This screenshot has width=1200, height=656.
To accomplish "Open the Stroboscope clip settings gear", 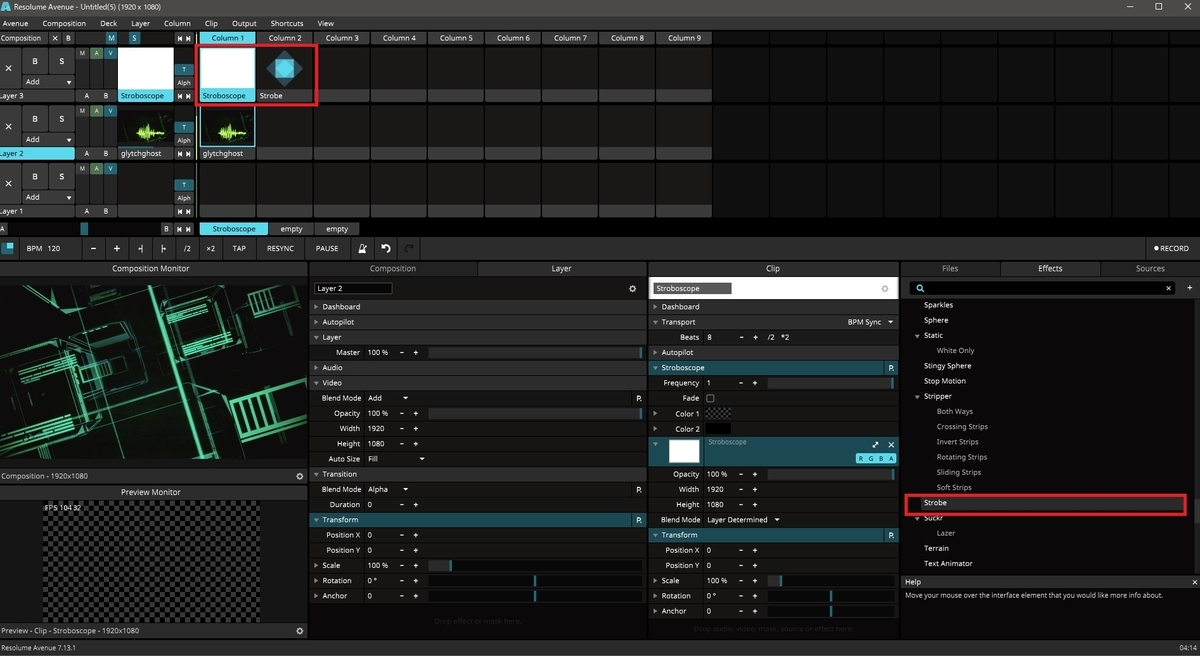I will [884, 288].
